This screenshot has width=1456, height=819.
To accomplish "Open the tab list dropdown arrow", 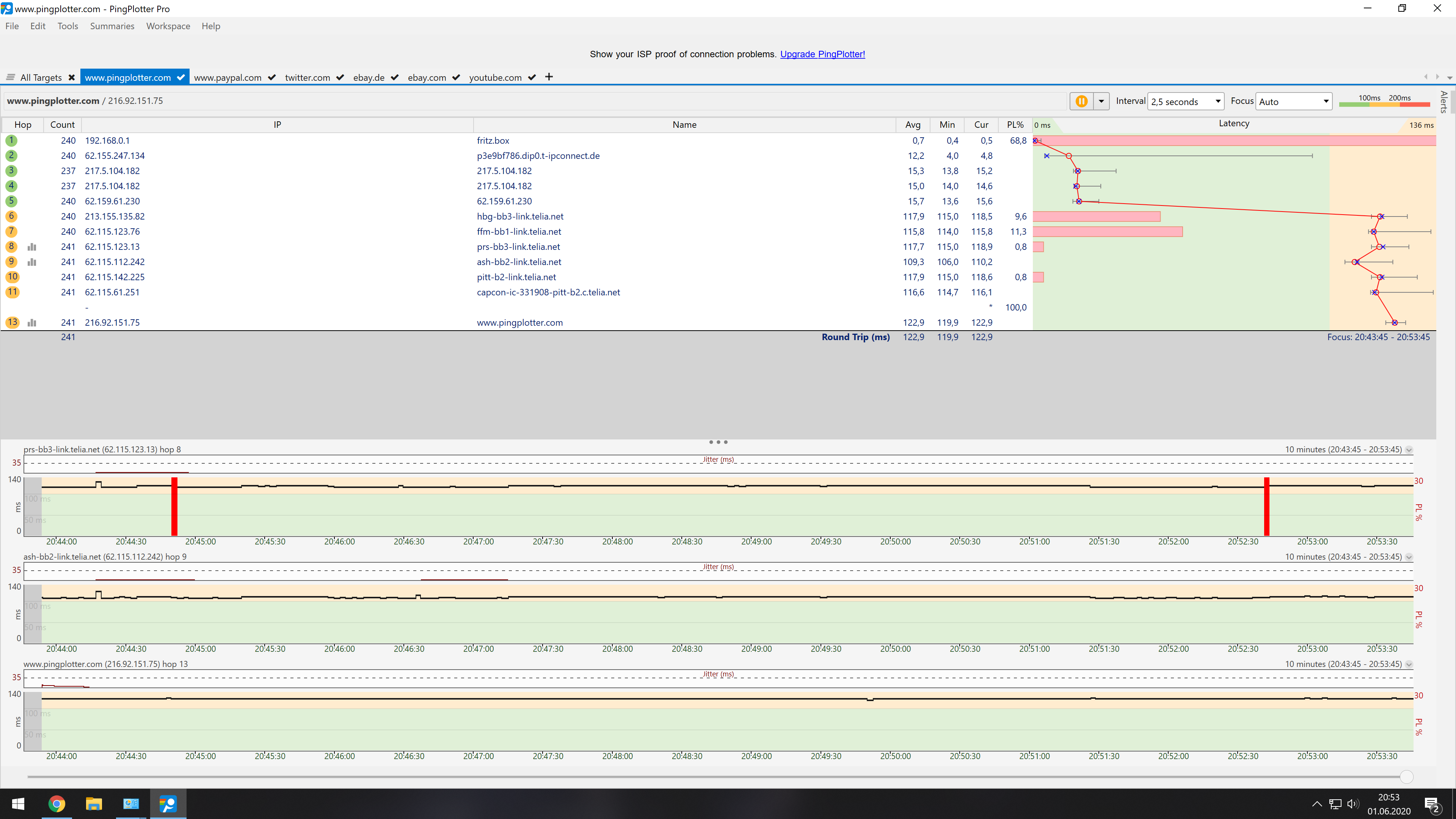I will [x=1450, y=77].
